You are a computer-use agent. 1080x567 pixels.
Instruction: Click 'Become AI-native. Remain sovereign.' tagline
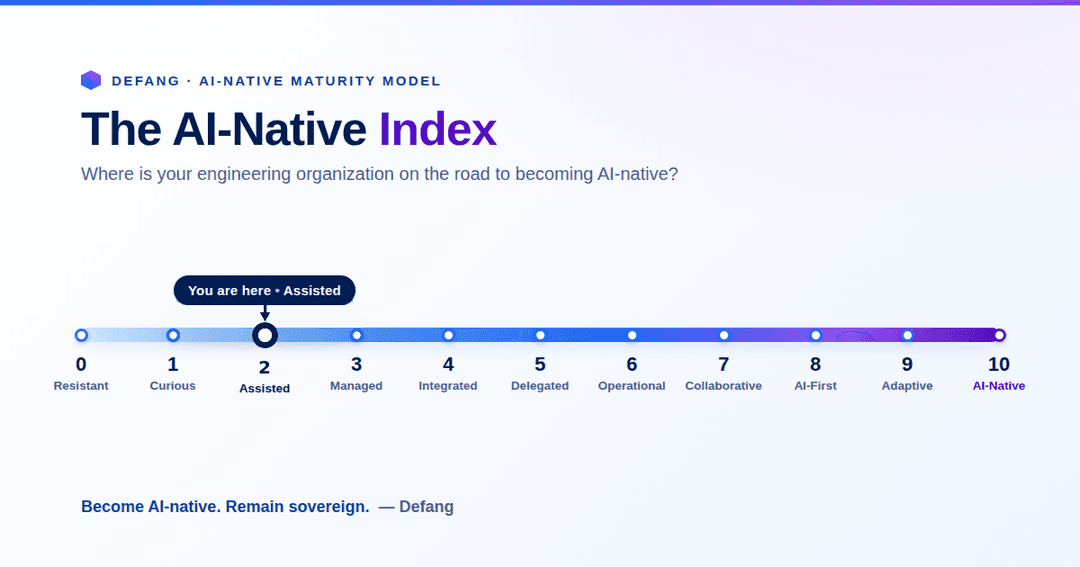pos(225,507)
